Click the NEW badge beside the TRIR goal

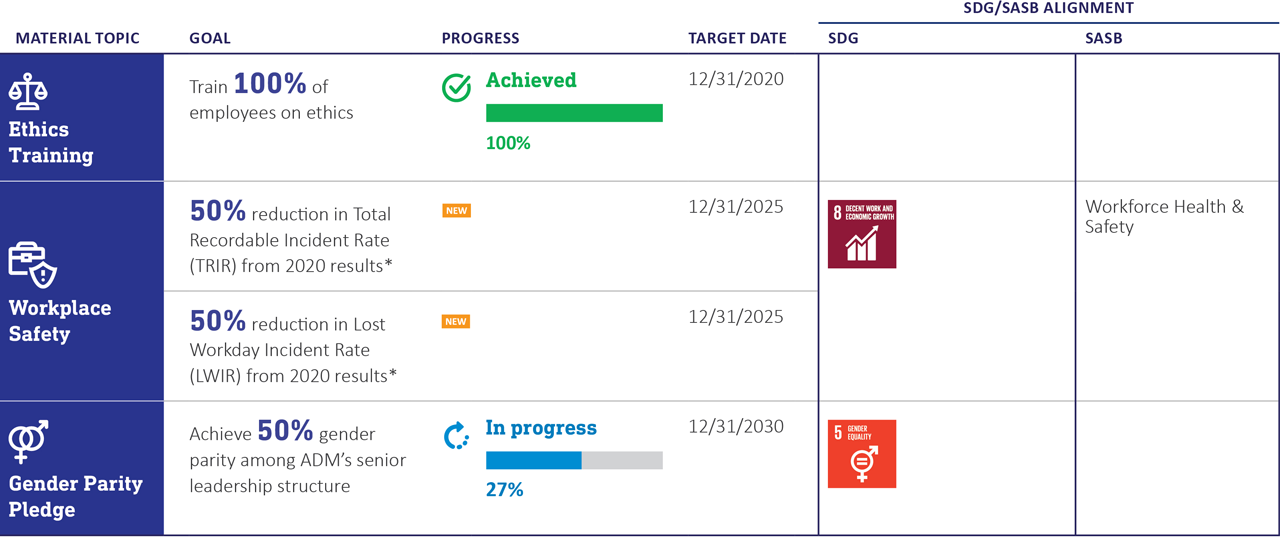tap(456, 211)
